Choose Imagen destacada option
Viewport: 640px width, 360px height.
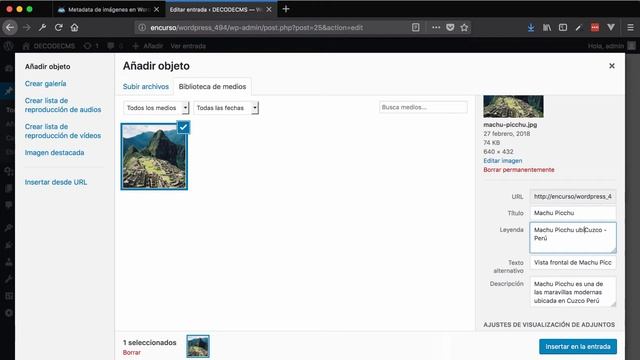point(54,153)
